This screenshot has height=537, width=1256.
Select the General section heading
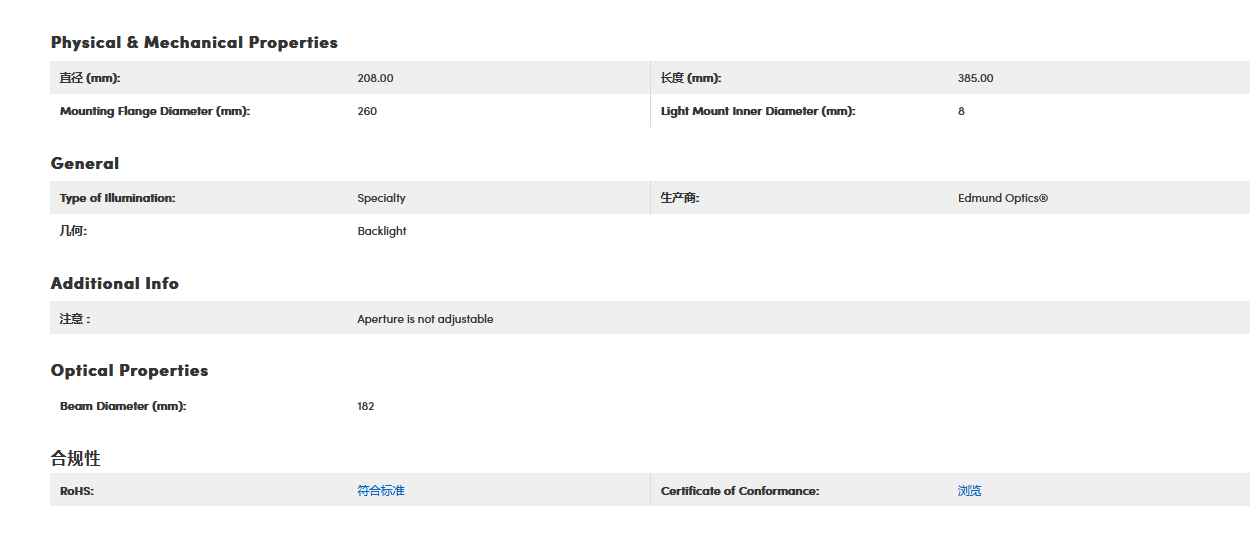point(85,163)
